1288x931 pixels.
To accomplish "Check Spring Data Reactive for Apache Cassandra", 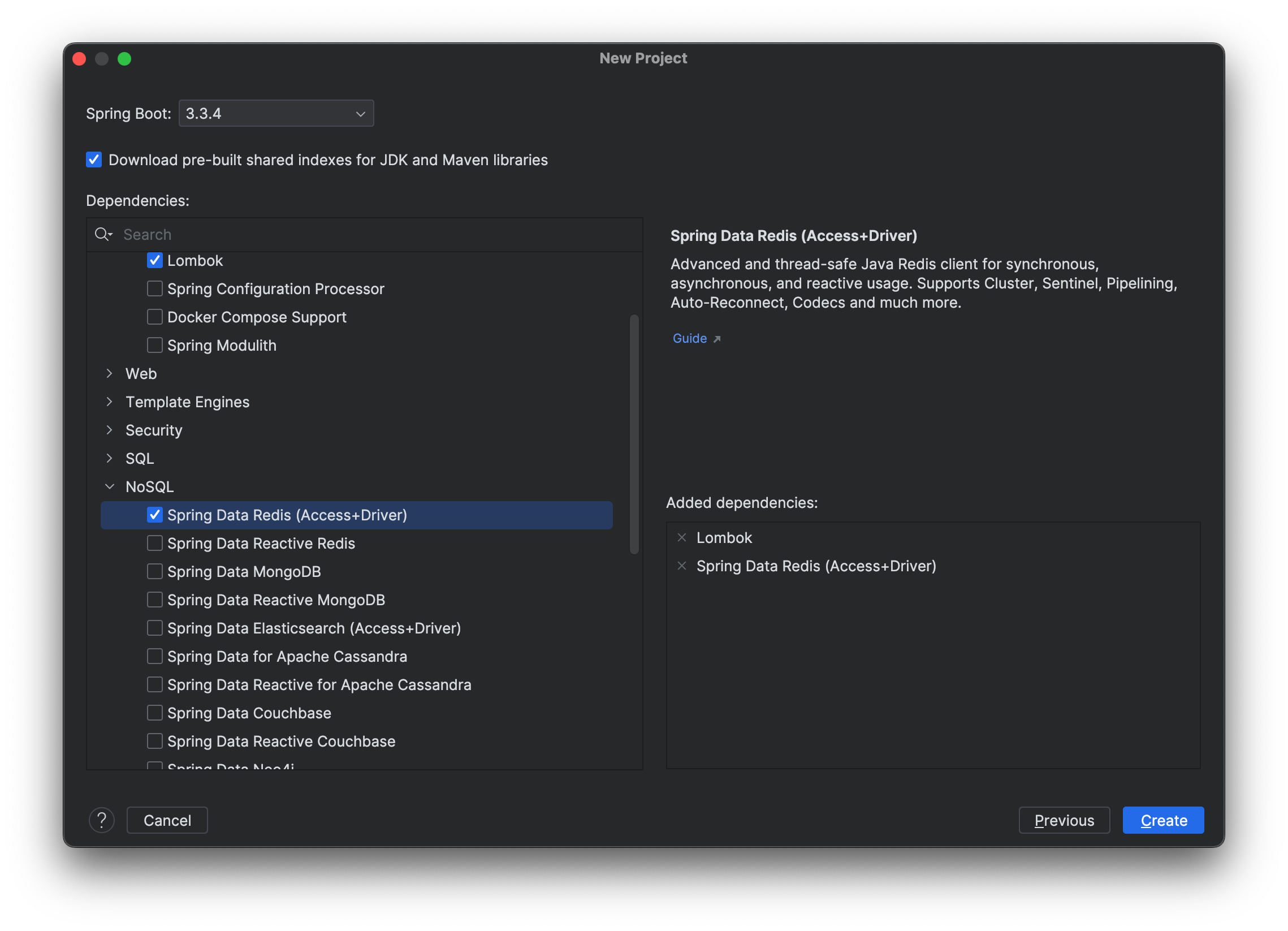I will (154, 686).
